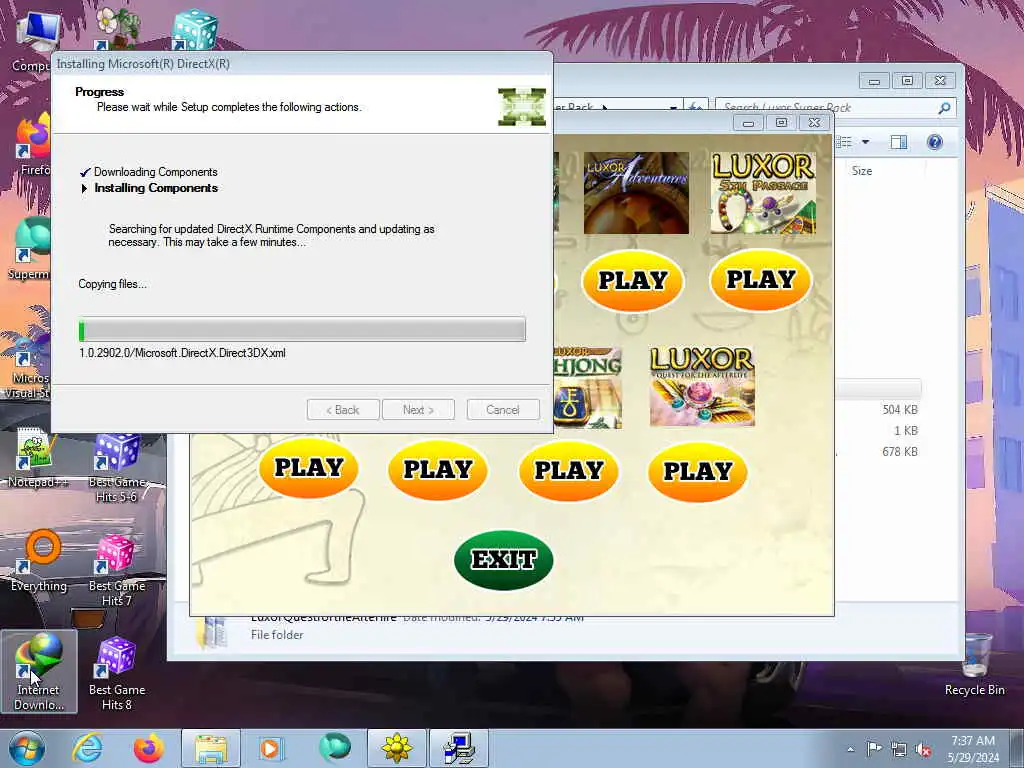Switch to the DirectX setup taskbar button

click(x=459, y=748)
